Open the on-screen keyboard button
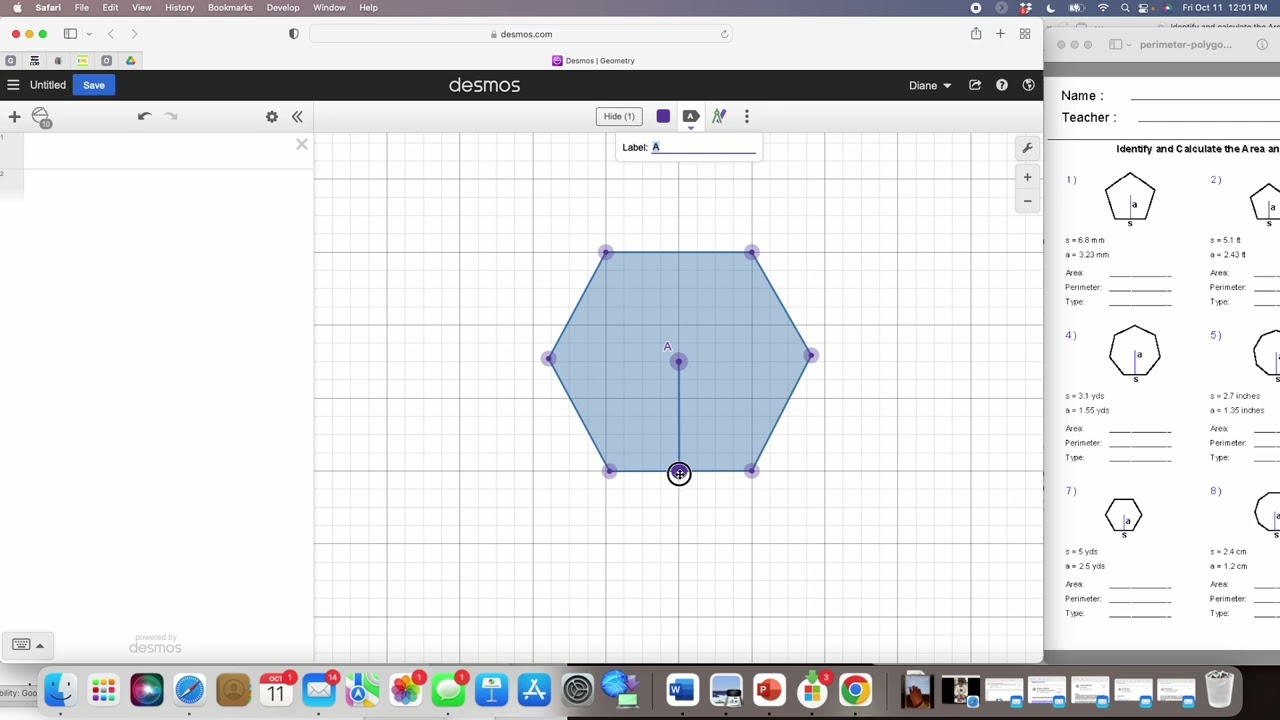1280x720 pixels. pyautogui.click(x=21, y=644)
